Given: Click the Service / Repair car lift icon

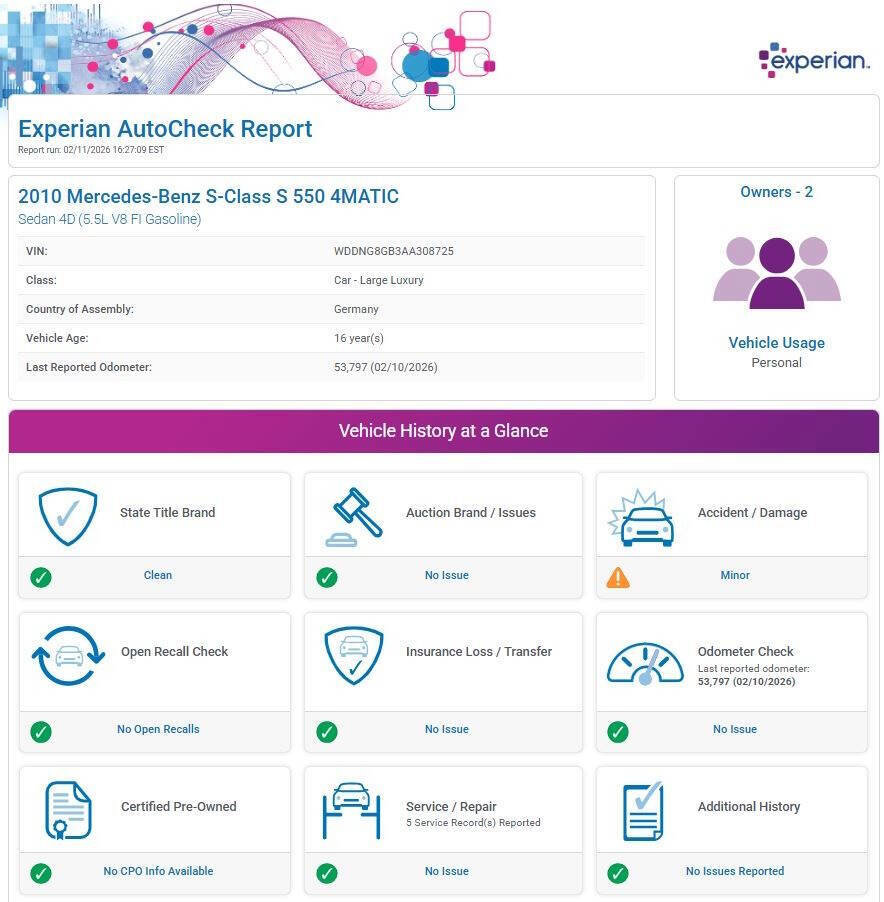Looking at the screenshot, I should 352,810.
